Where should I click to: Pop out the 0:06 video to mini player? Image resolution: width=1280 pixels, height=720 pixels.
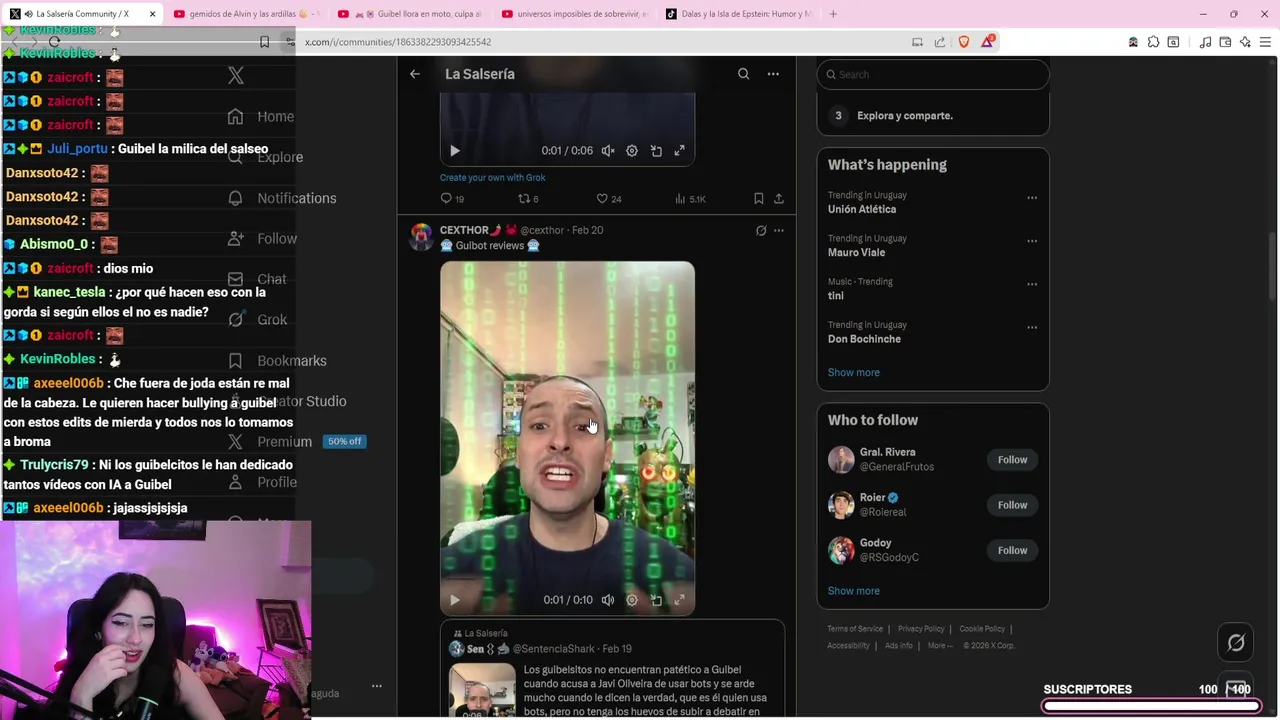tap(656, 151)
